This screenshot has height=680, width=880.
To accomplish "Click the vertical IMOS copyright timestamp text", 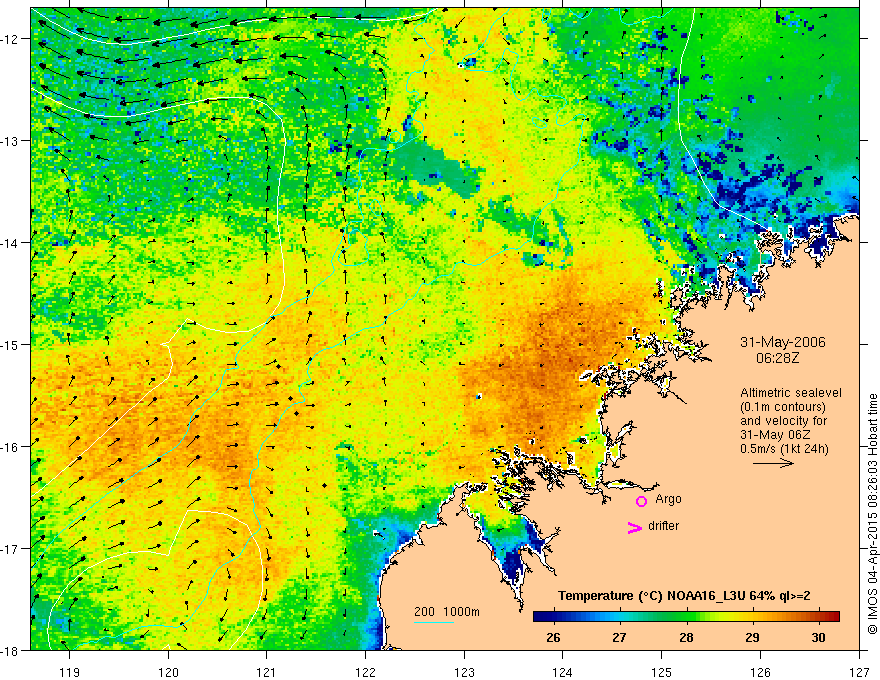I will [872, 515].
